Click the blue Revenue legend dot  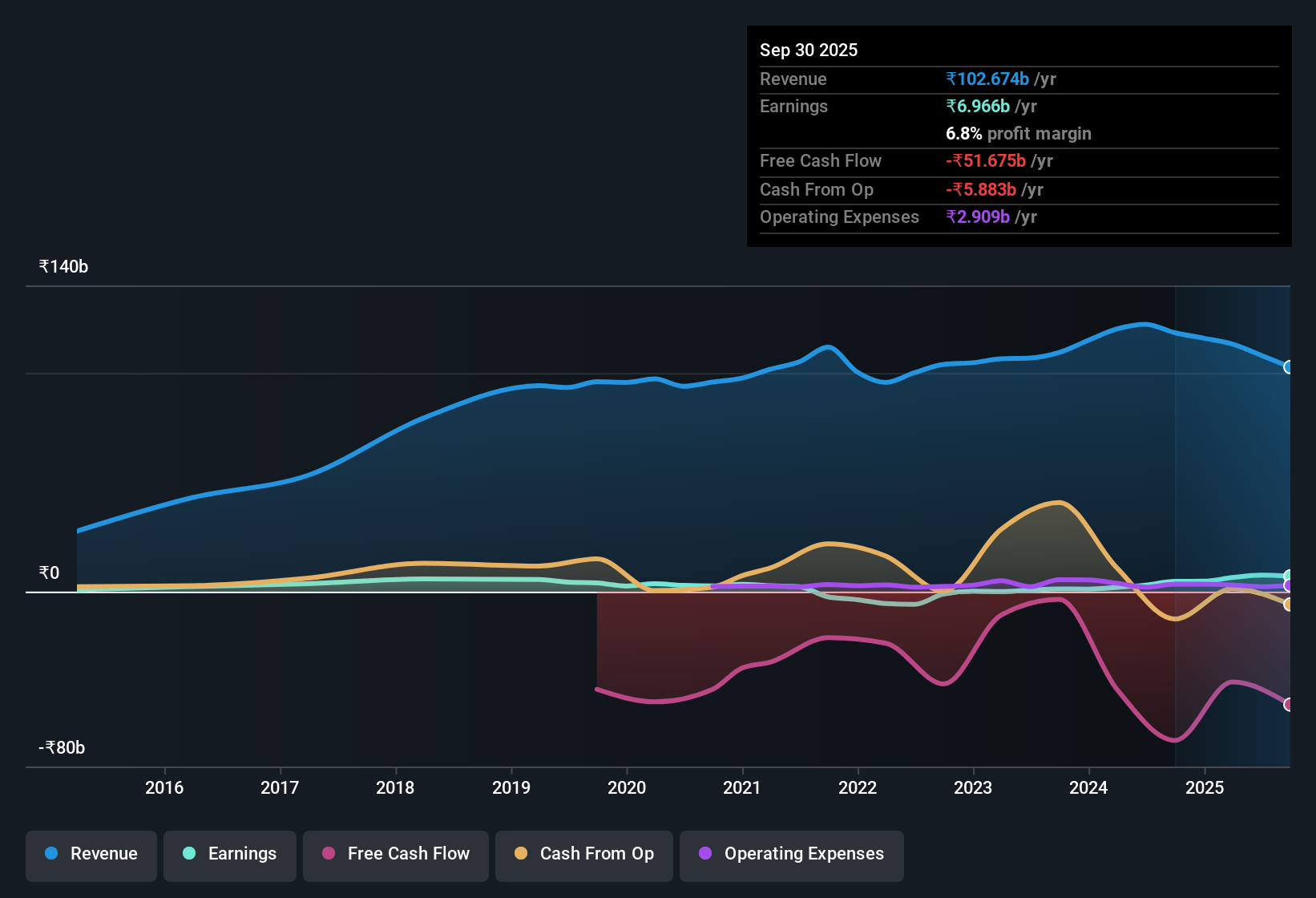click(x=50, y=854)
